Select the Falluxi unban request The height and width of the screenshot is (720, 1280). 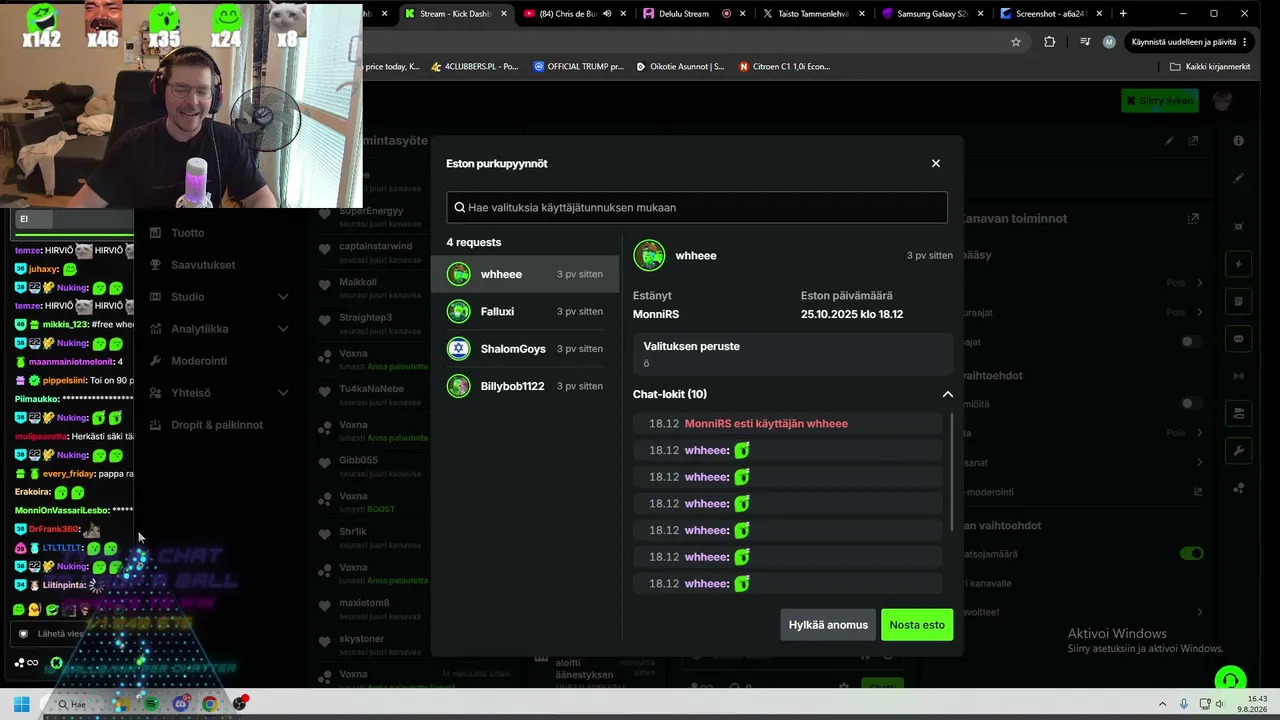(x=525, y=311)
